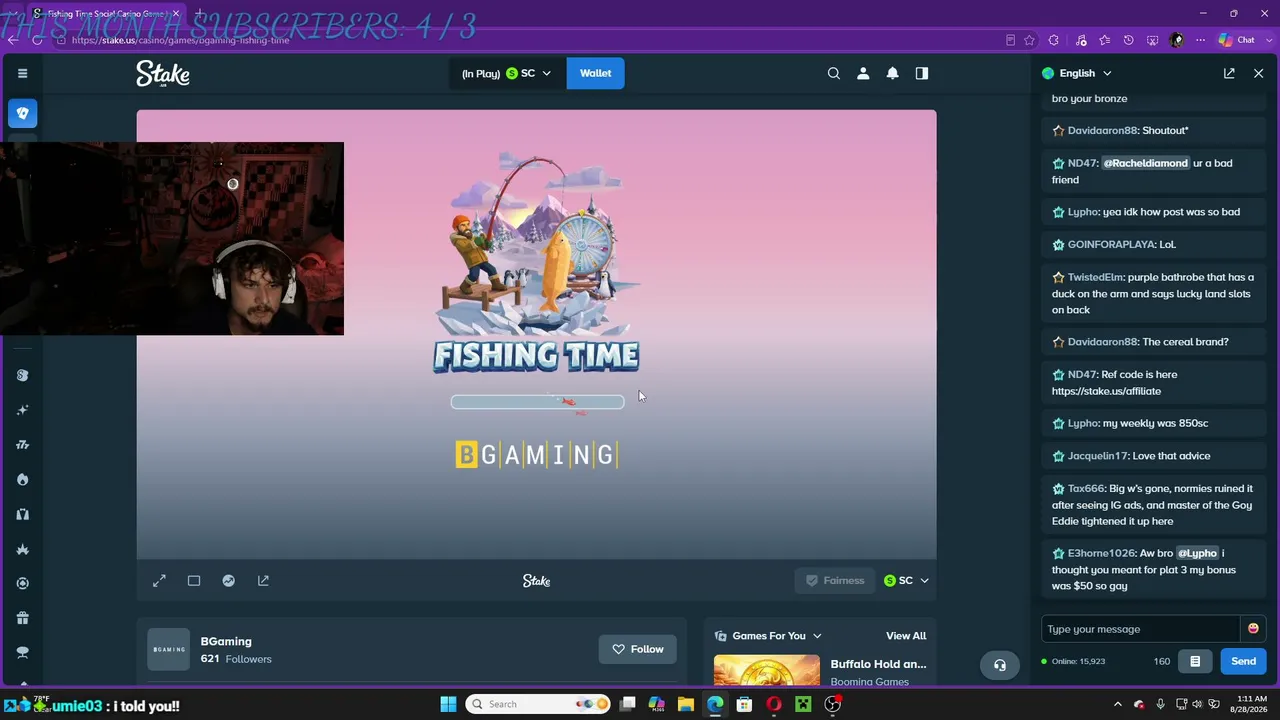Open the shield icon in left sidebar

[x=22, y=113]
